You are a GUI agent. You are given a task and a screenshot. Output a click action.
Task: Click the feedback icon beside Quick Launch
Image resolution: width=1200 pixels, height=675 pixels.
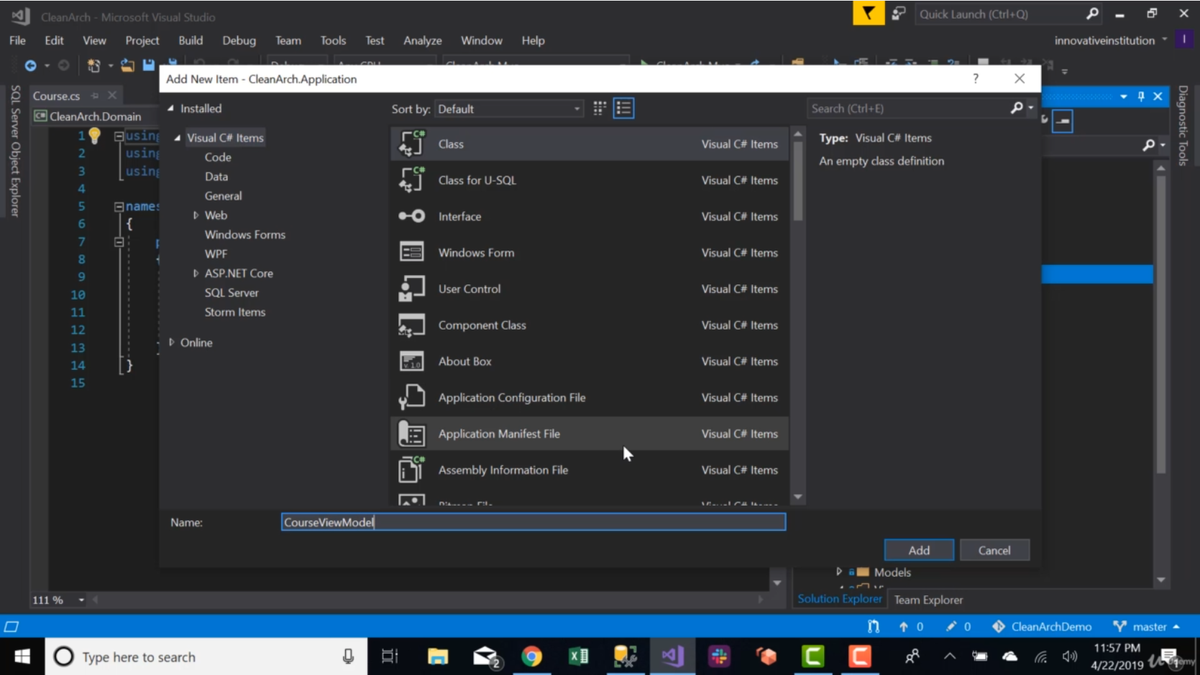coord(899,14)
